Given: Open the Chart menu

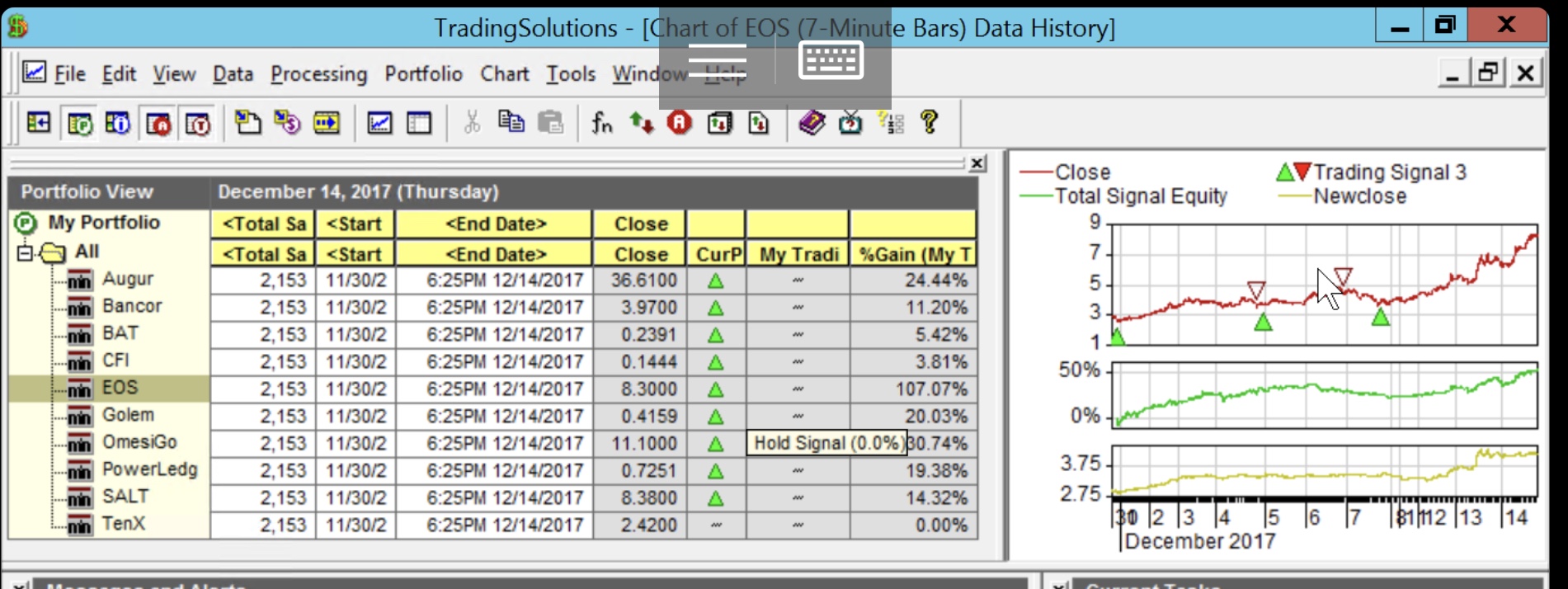Looking at the screenshot, I should tap(505, 74).
